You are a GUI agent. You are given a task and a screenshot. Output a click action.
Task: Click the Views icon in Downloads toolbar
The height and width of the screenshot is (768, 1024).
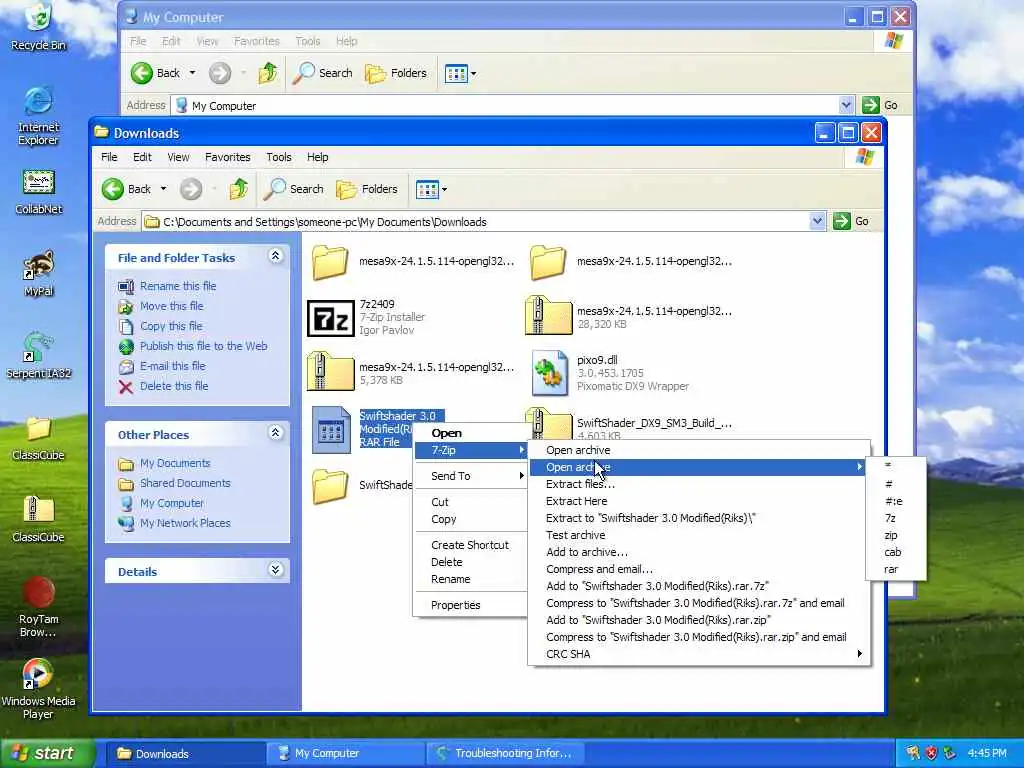[x=427, y=189]
